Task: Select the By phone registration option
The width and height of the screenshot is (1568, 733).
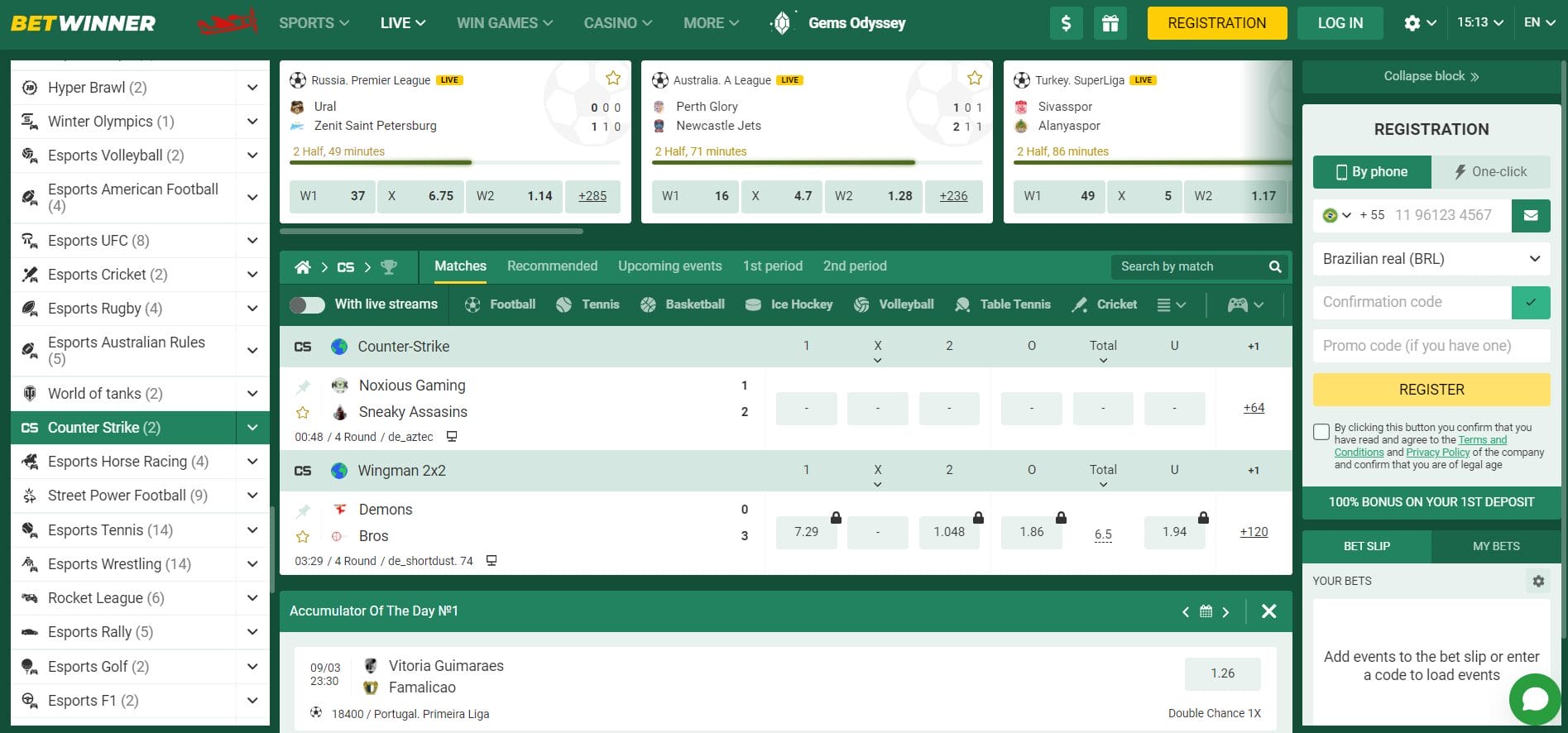Action: coord(1372,172)
